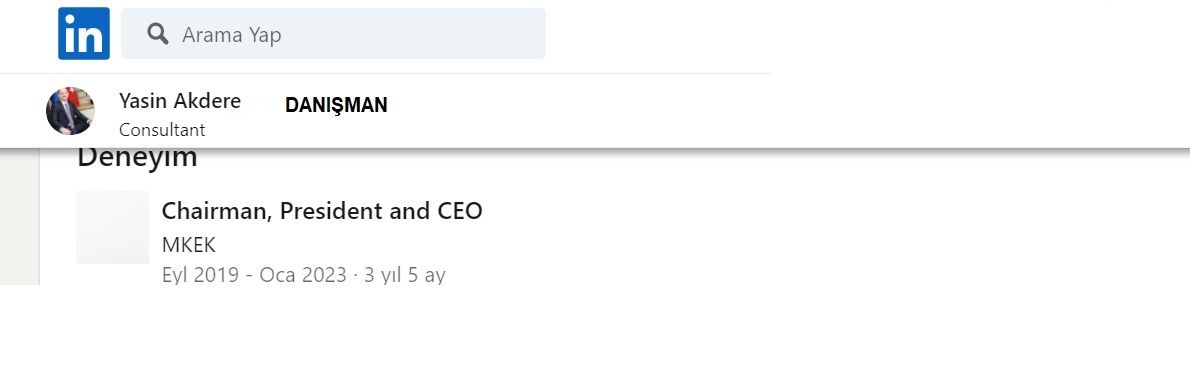Click blank space right of Arama Yap field
1190x368 pixels.
tap(658, 33)
